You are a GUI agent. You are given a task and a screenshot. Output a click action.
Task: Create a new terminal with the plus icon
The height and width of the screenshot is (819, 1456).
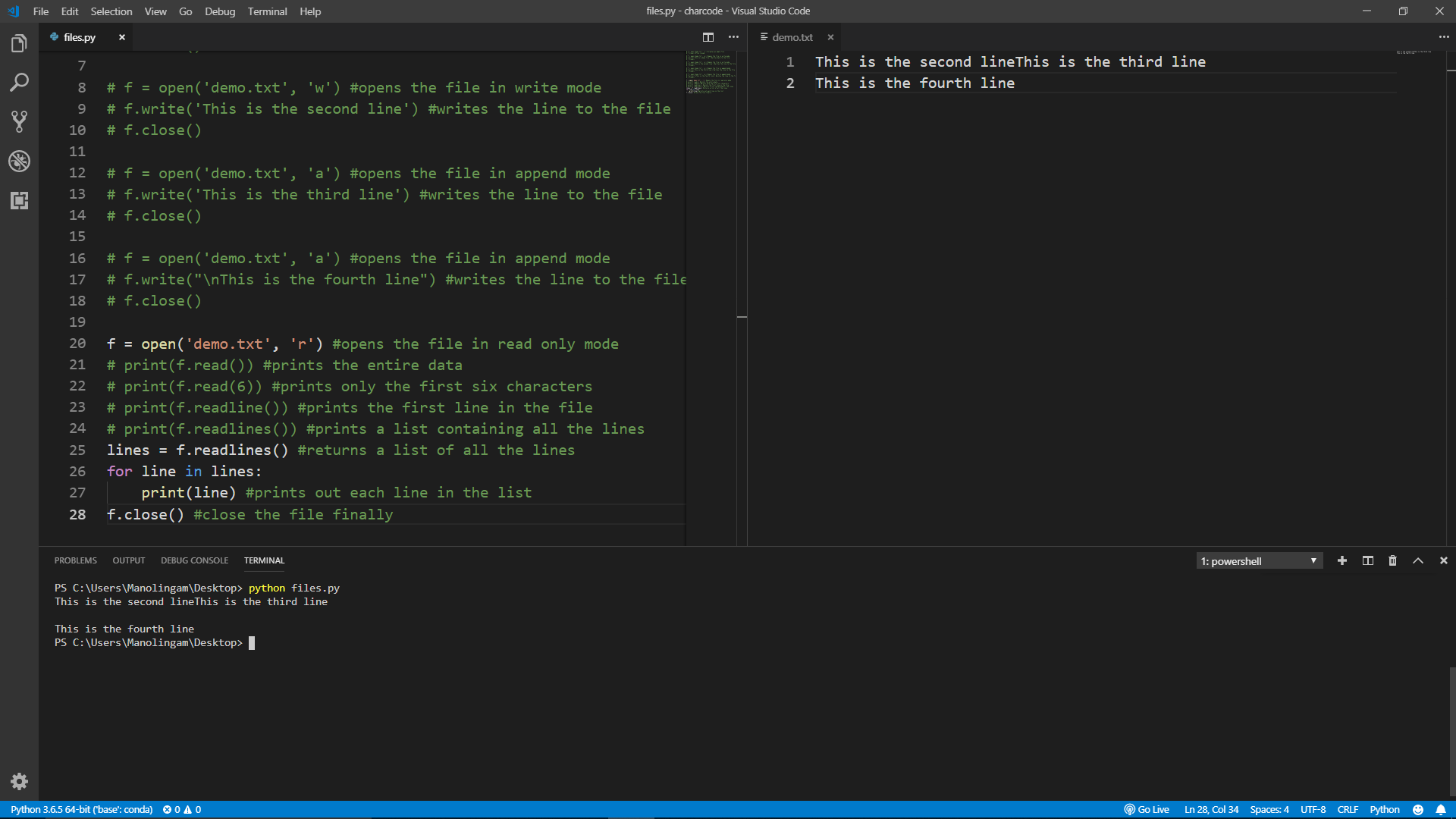[x=1342, y=560]
